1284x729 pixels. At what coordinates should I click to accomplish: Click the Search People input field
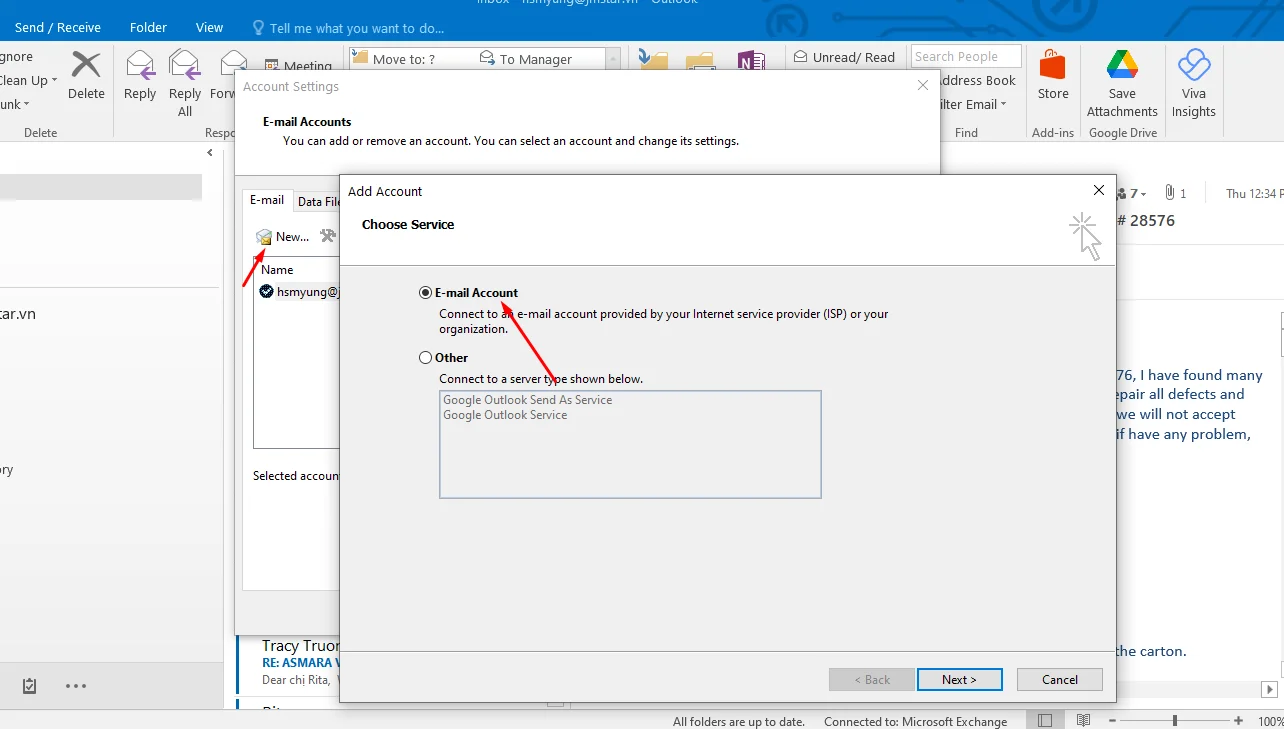[x=965, y=57]
